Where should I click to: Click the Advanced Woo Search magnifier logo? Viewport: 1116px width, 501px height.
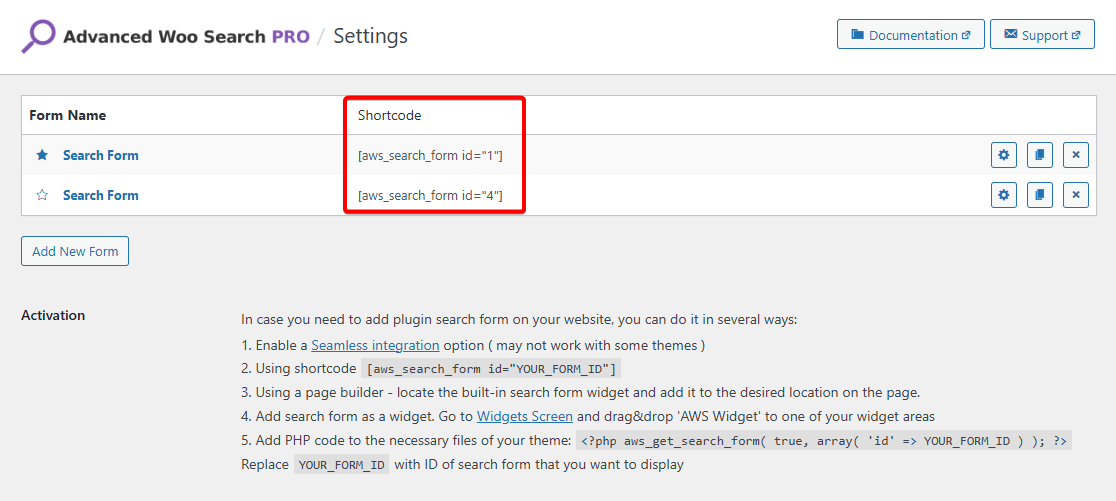(39, 36)
